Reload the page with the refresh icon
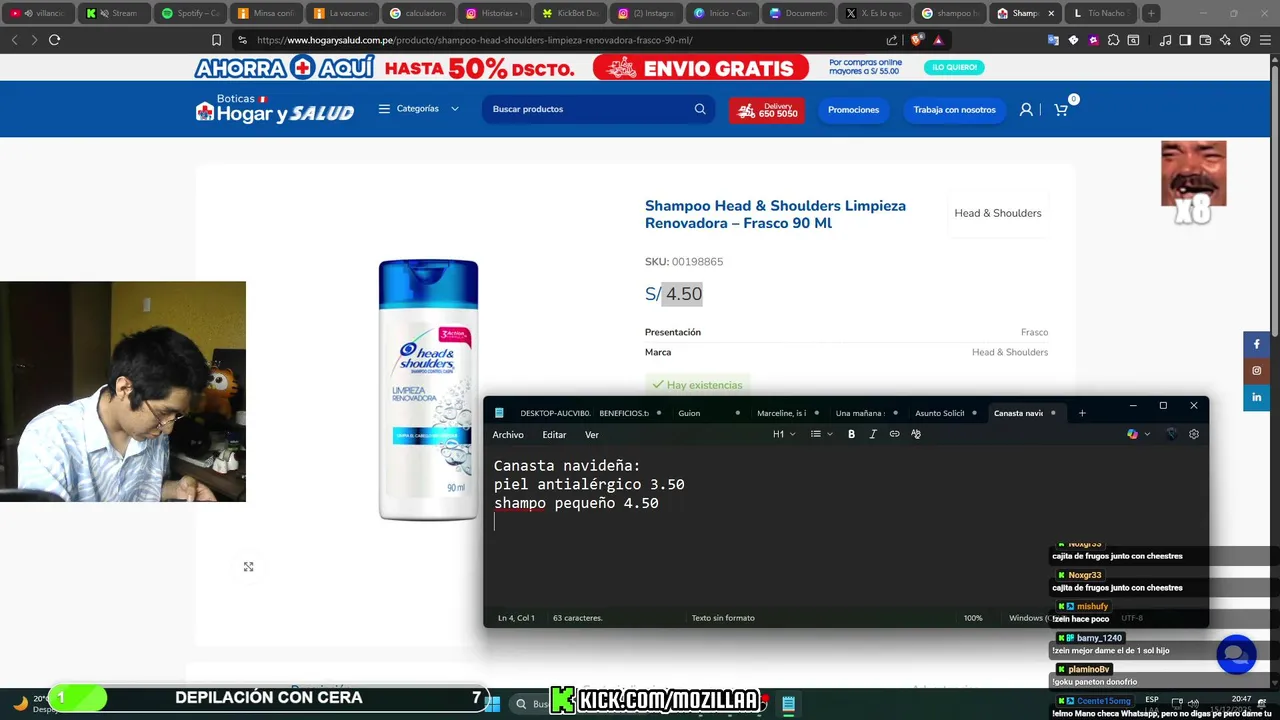This screenshot has height=720, width=1280. (x=54, y=40)
